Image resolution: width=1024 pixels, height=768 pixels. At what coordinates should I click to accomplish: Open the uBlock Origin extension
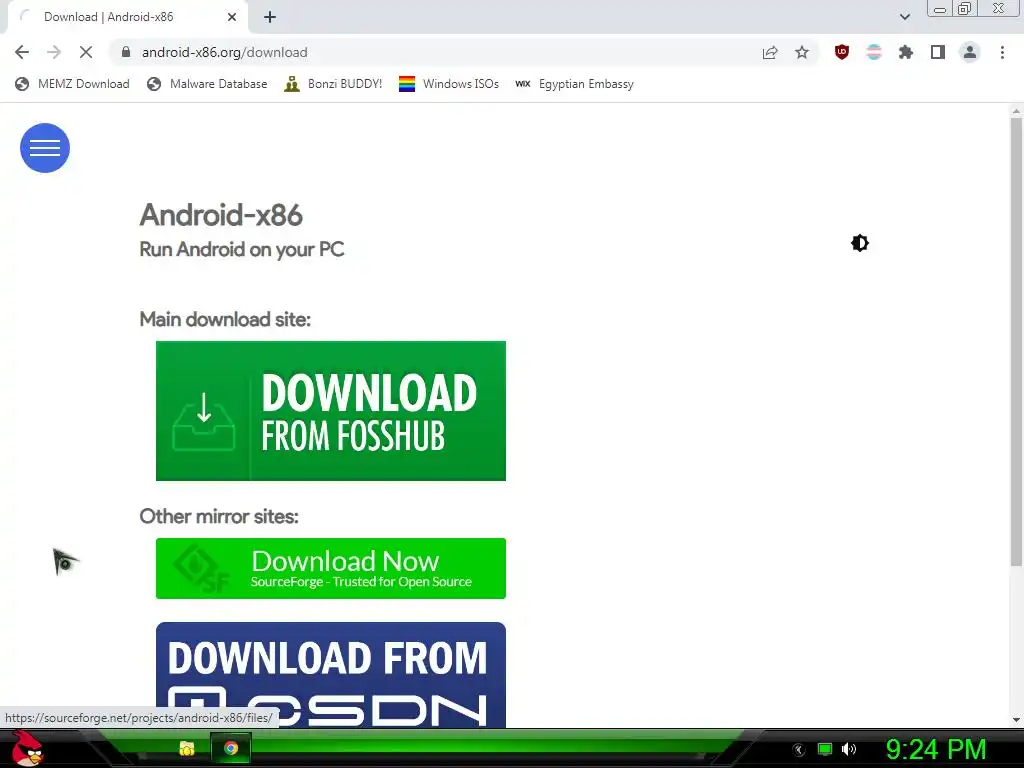[842, 52]
